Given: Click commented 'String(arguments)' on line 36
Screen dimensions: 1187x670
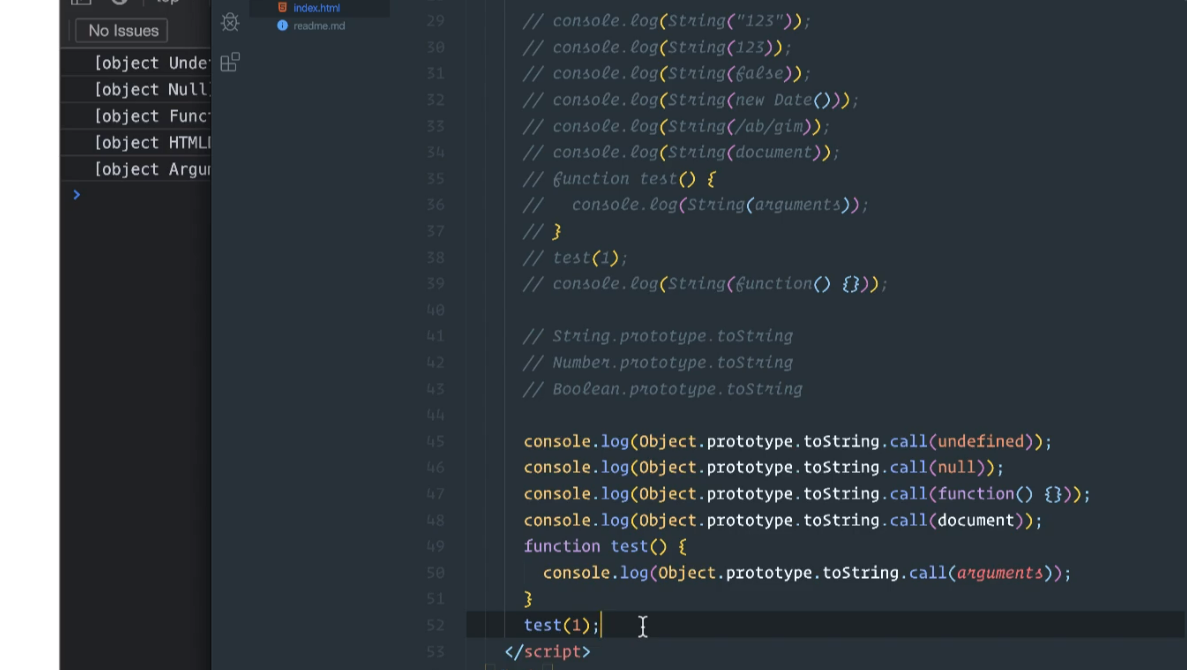Looking at the screenshot, I should pos(769,205).
